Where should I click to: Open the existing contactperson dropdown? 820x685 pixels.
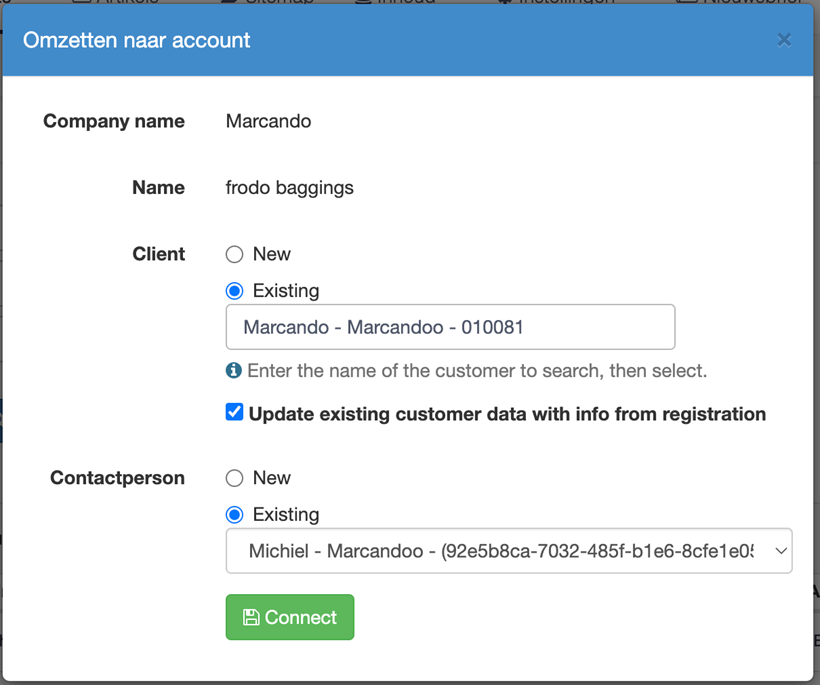(x=509, y=551)
